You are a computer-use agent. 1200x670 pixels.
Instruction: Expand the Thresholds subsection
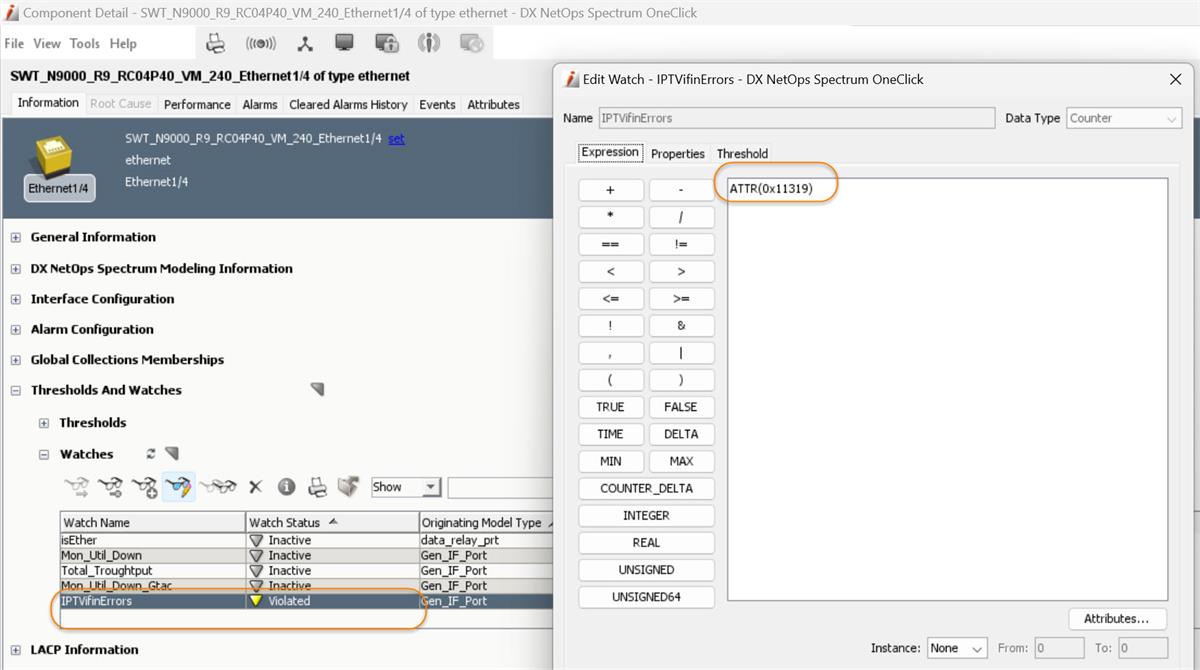44,423
